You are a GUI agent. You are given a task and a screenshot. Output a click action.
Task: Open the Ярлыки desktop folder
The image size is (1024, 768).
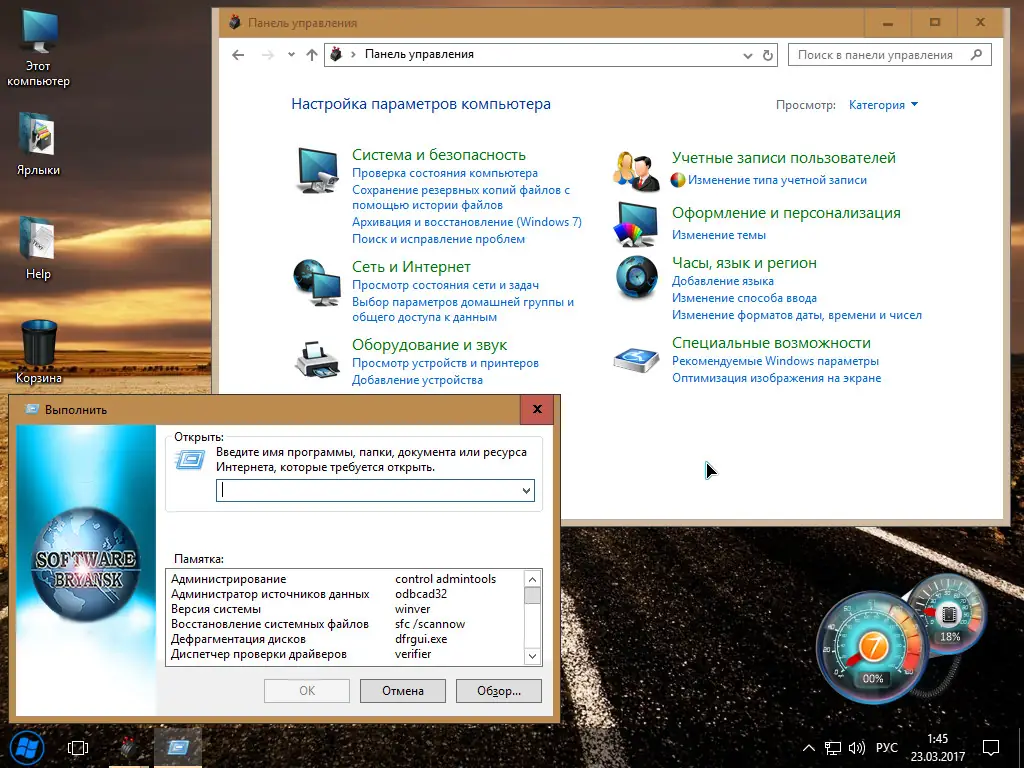(39, 135)
